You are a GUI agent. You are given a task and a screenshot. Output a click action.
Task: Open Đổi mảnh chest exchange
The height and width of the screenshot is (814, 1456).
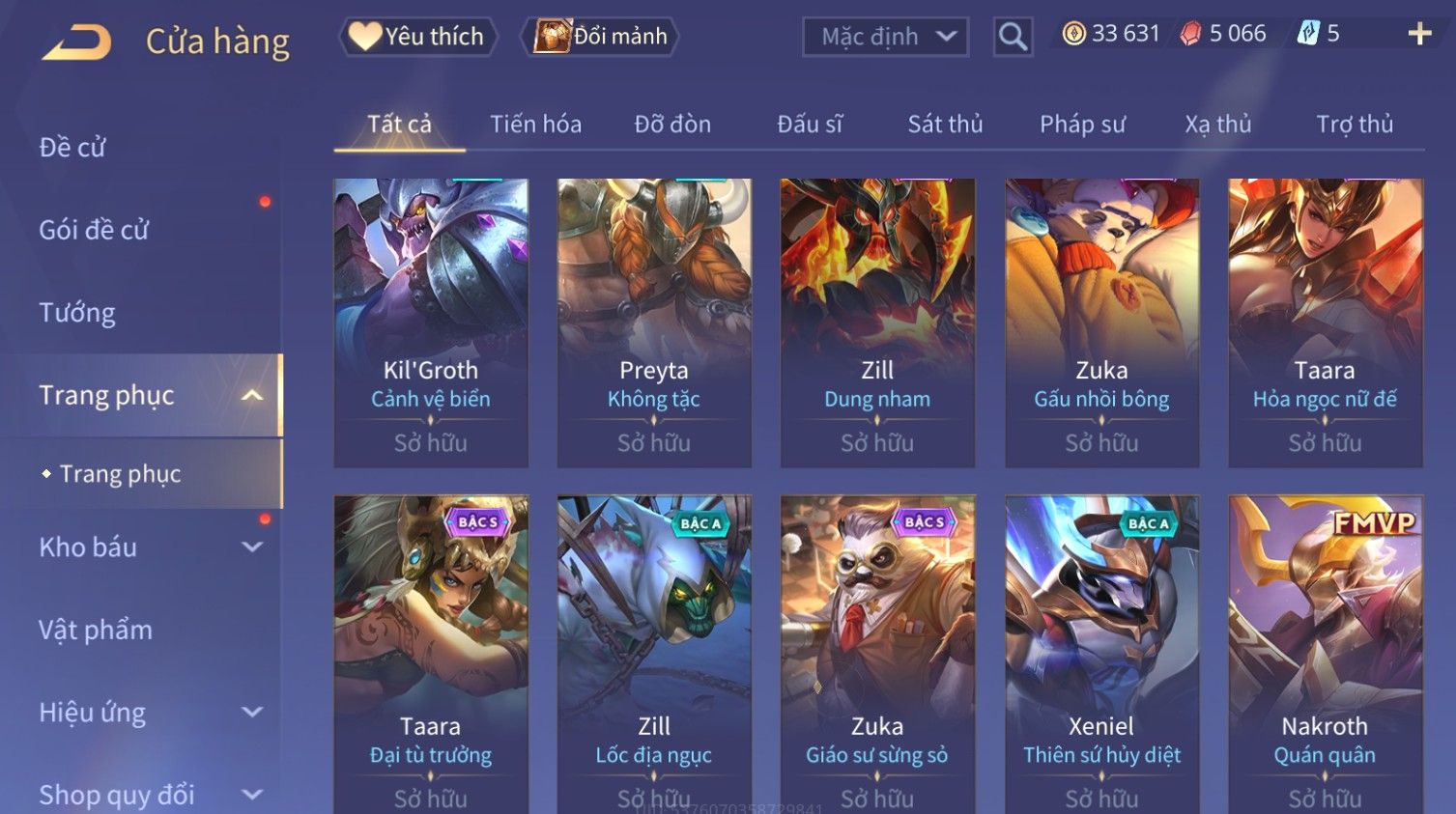(x=600, y=37)
